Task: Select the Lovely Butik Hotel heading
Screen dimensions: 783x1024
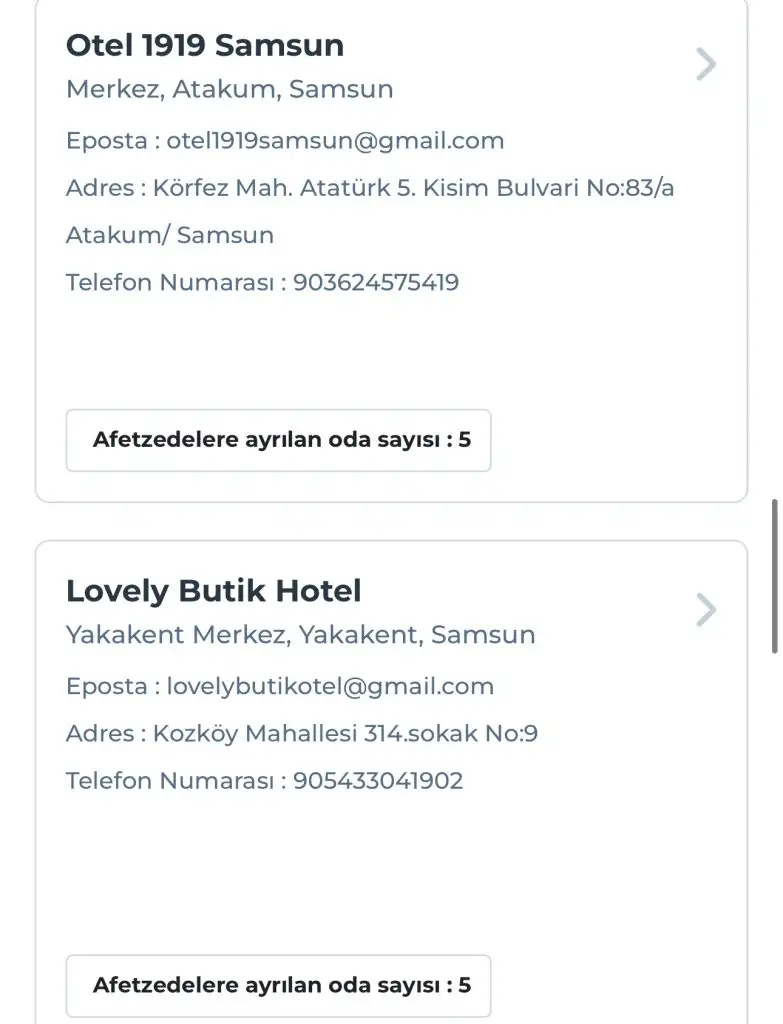Action: tap(213, 591)
